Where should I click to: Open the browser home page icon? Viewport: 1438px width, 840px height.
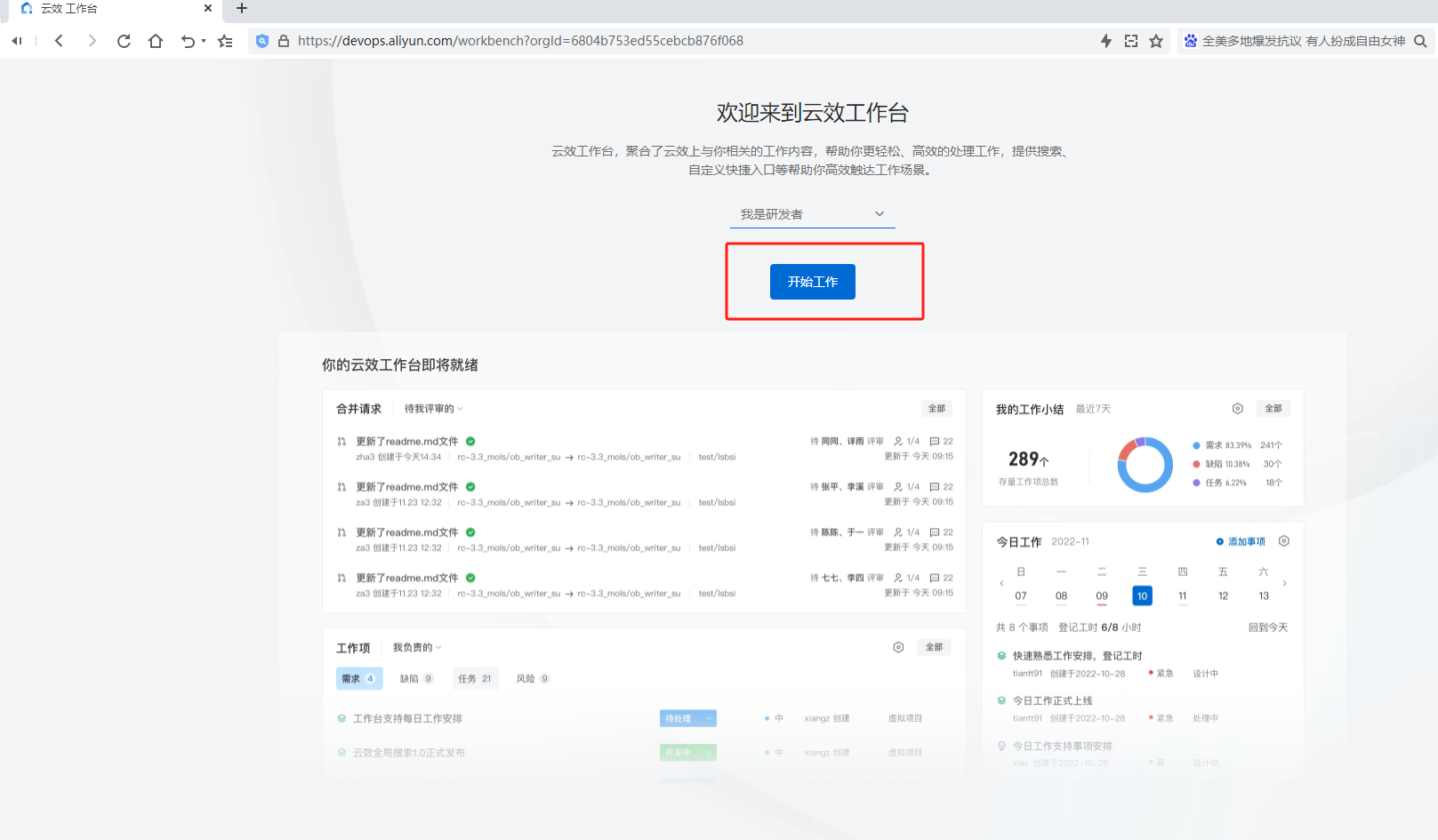(156, 41)
